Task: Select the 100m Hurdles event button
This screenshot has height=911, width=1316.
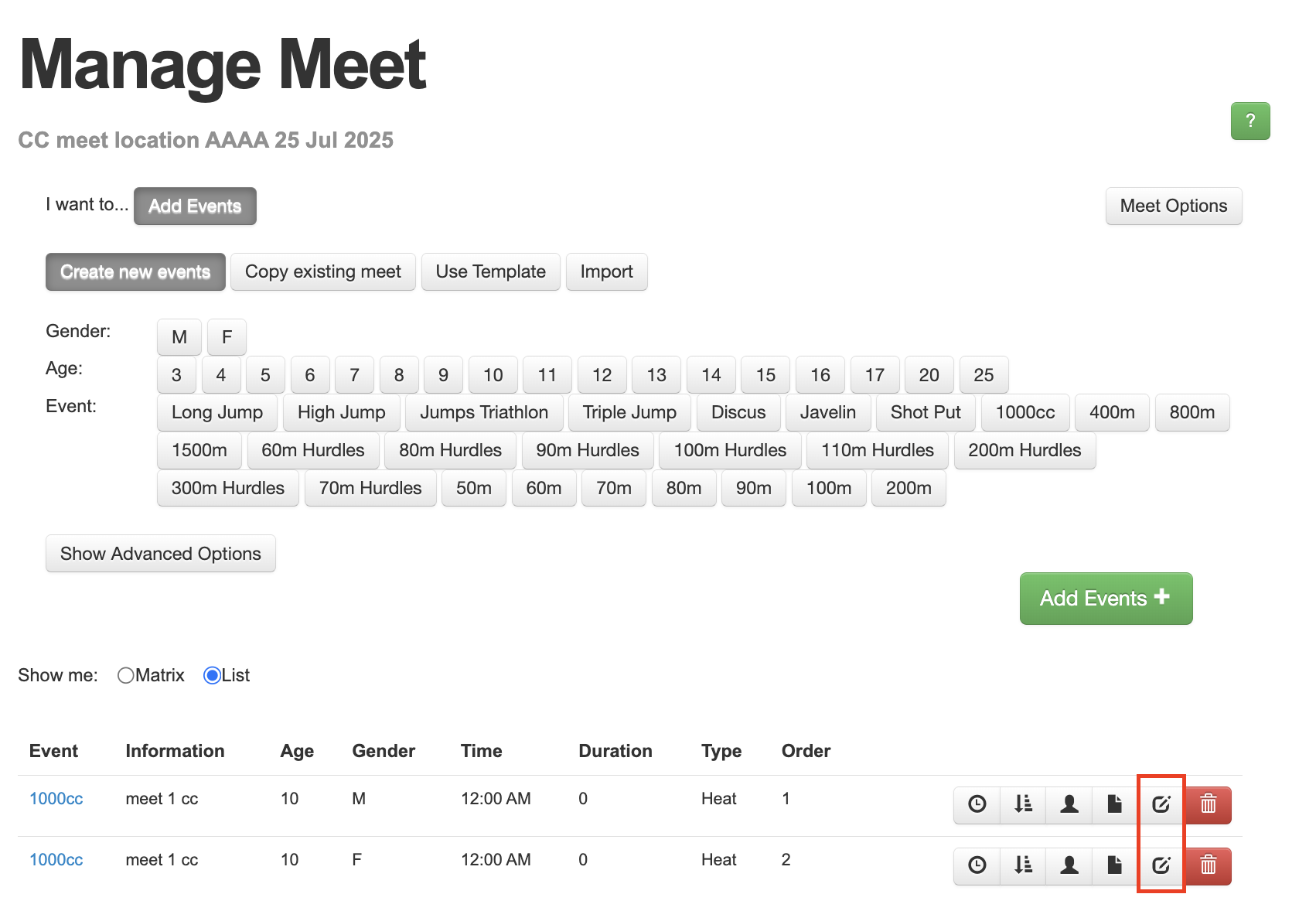Action: pos(730,450)
